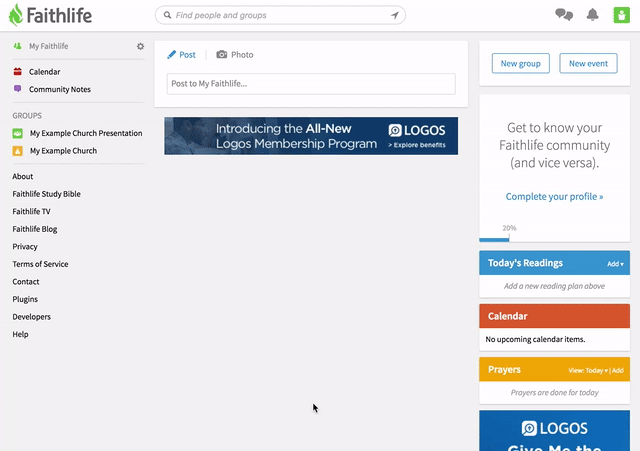The image size is (640, 451).
Task: Open the Terms of Service link
Action: 40,264
